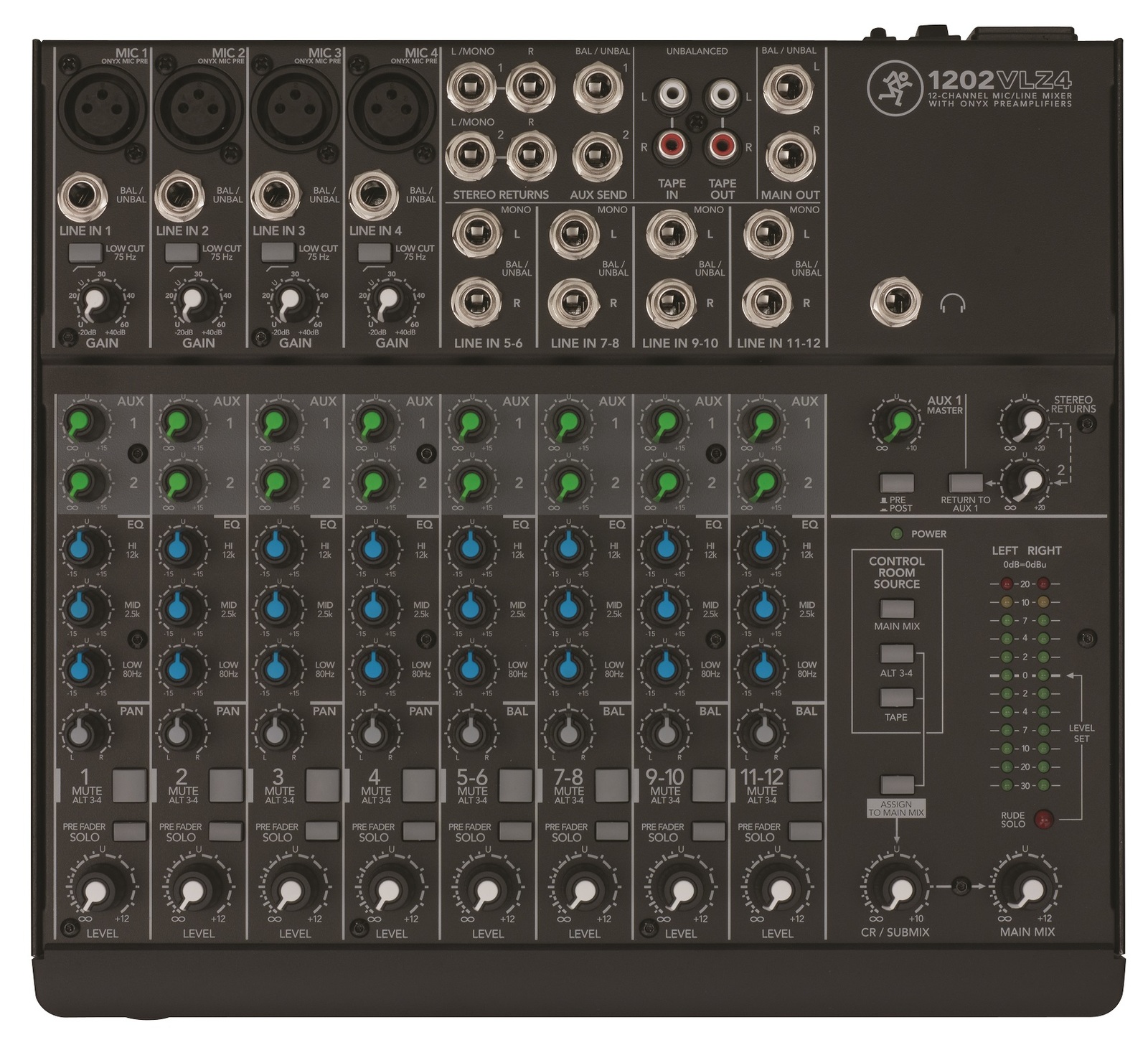Screen dimensions: 1148x1040
Task: Click the CR / Submix level knob
Action: point(897,891)
